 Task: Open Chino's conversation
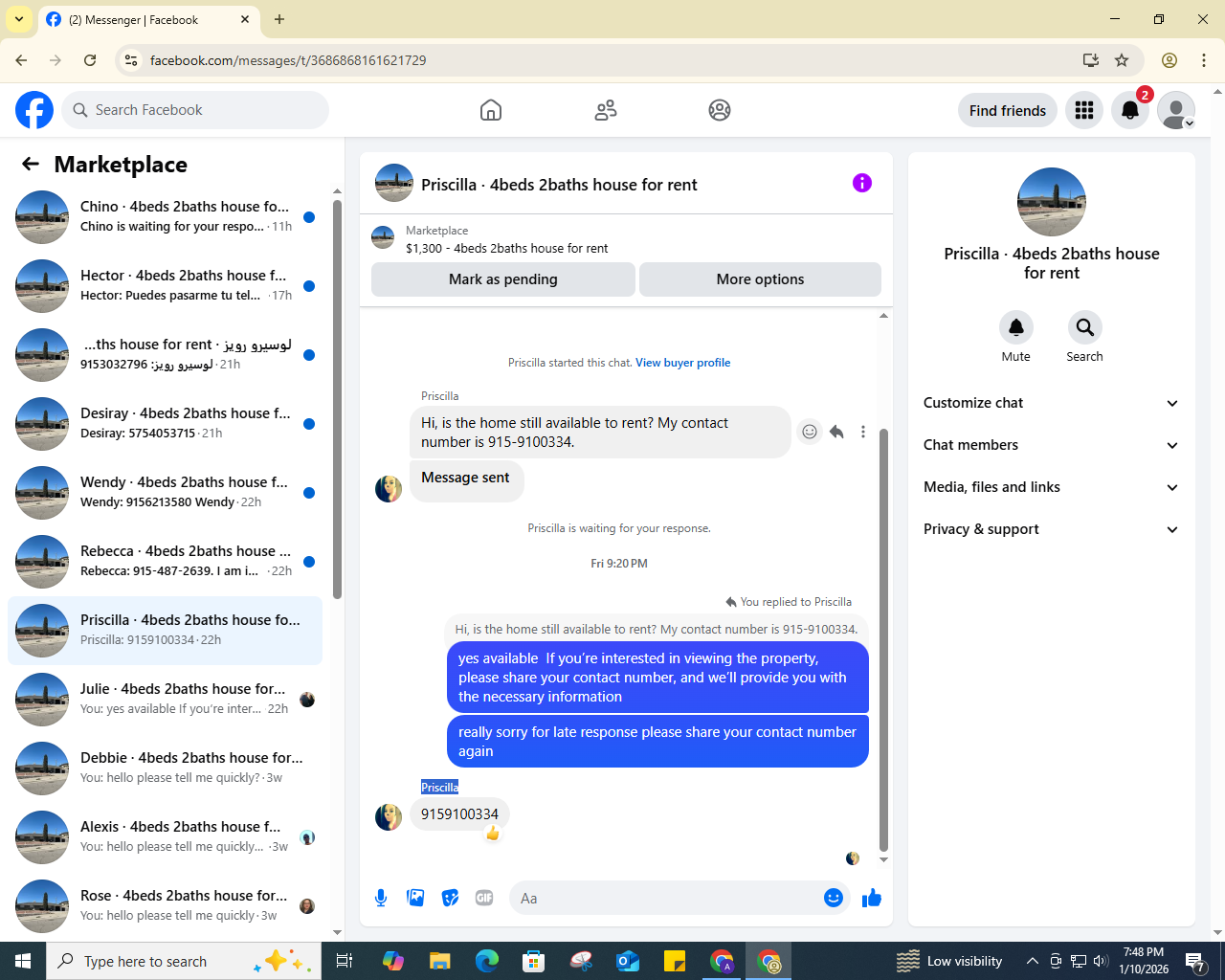point(166,217)
